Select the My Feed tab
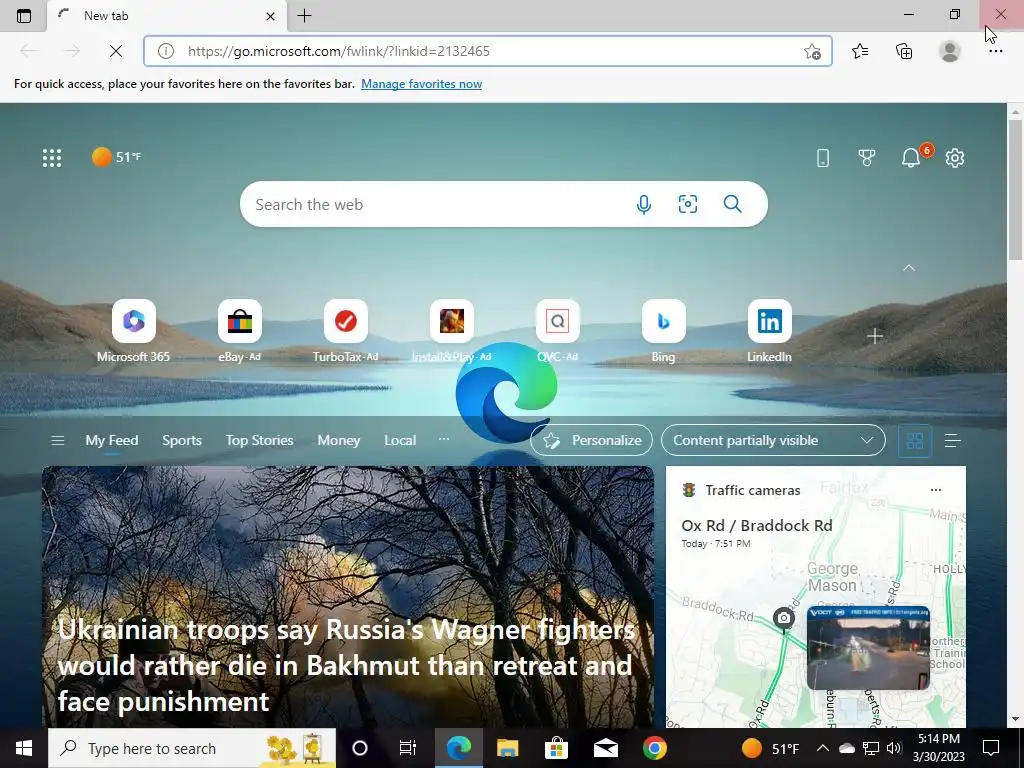Image resolution: width=1024 pixels, height=768 pixels. coord(112,440)
